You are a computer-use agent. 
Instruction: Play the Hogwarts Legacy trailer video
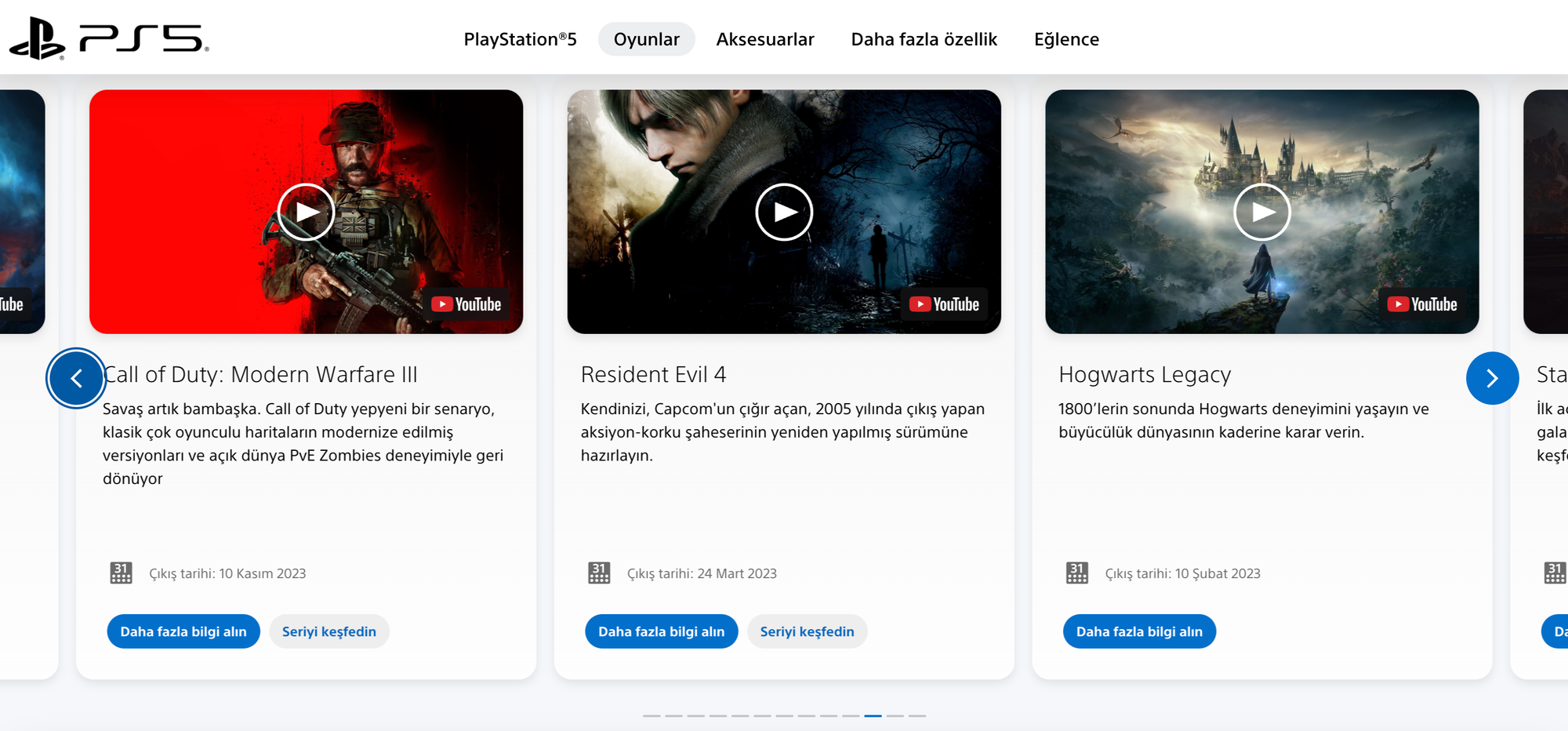1262,212
